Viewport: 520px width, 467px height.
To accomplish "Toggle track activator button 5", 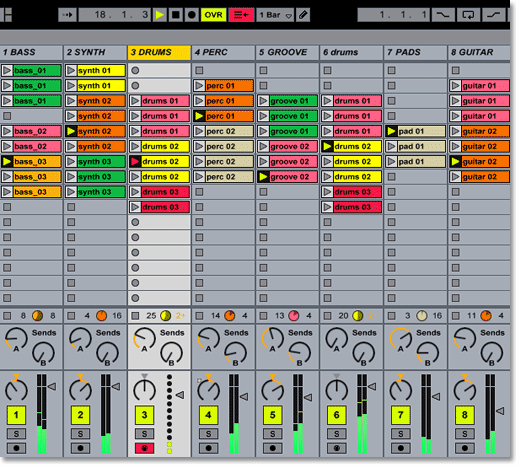I will pos(272,415).
